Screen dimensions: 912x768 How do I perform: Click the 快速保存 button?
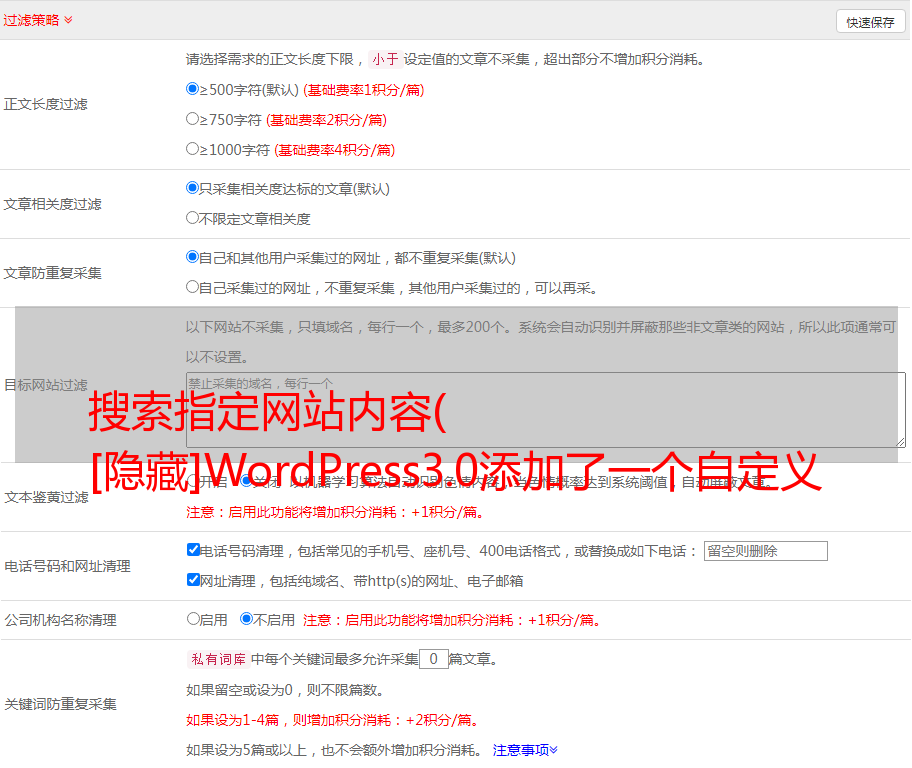pos(870,22)
